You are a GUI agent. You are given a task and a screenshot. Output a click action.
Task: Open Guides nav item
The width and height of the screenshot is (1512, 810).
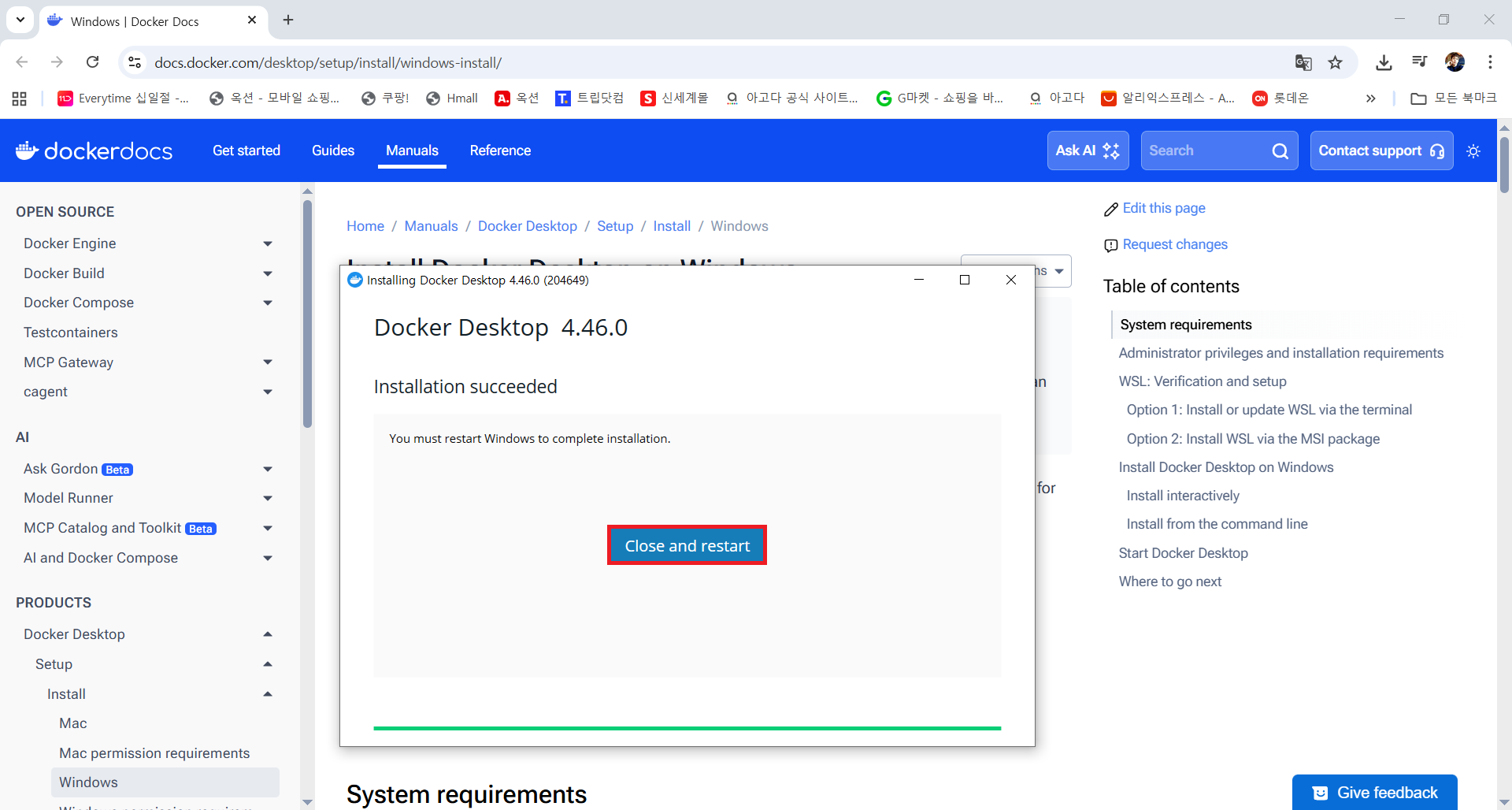[333, 150]
